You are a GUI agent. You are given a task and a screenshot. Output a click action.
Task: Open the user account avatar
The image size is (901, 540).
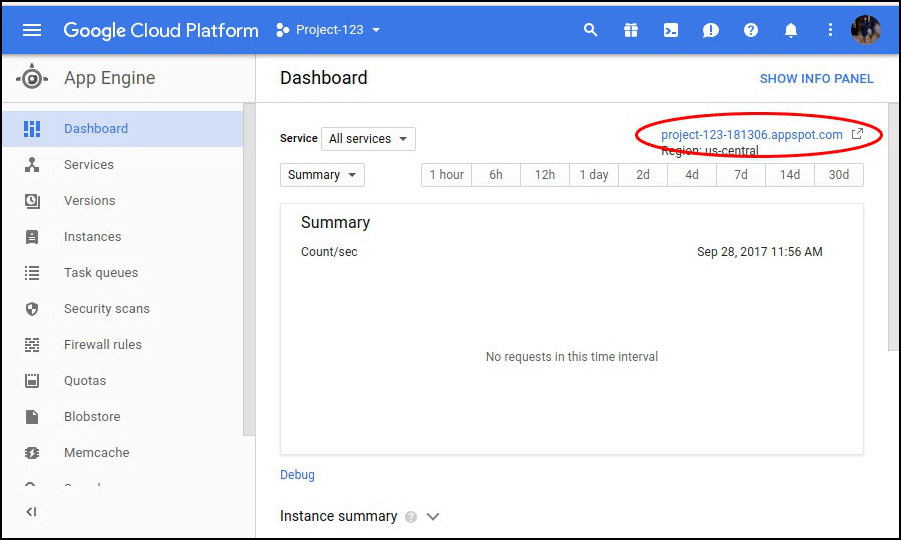(865, 30)
